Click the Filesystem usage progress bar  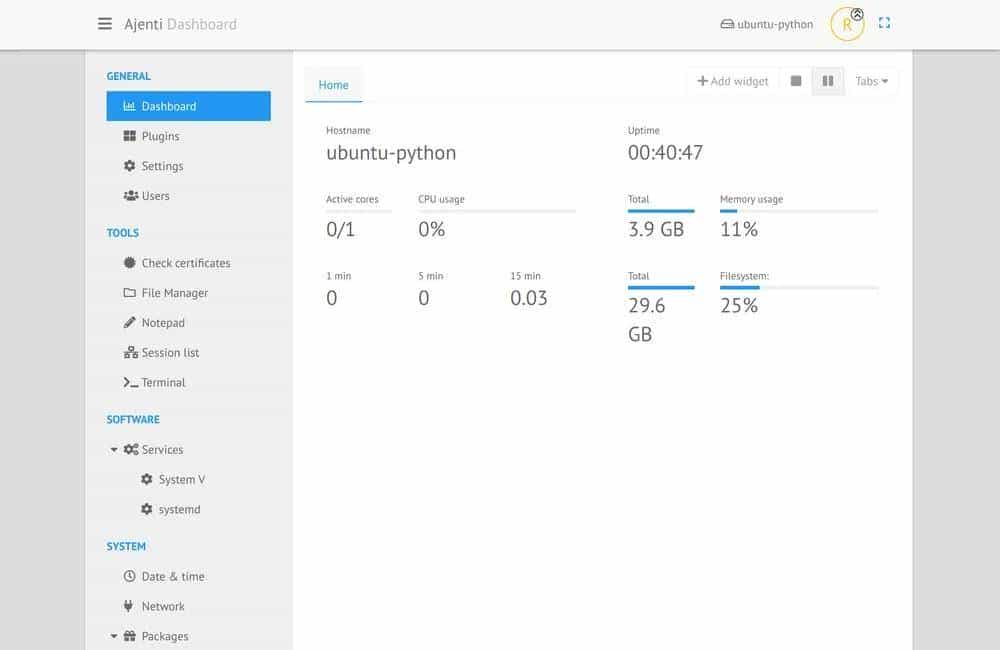(799, 287)
